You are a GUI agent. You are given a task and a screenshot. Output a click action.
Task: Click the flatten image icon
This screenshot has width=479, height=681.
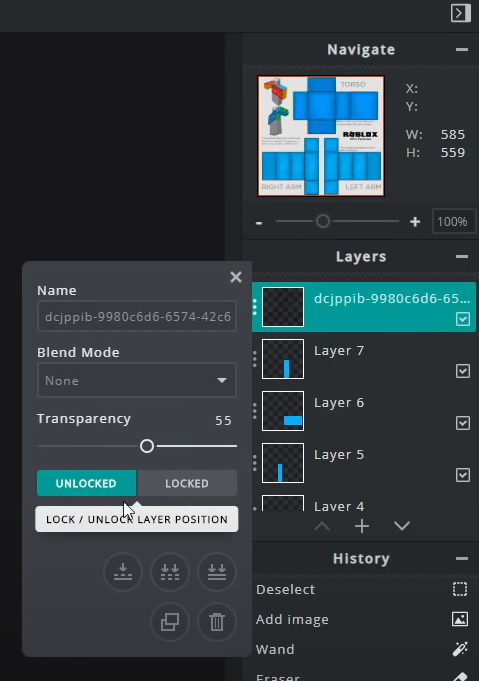[x=217, y=572]
